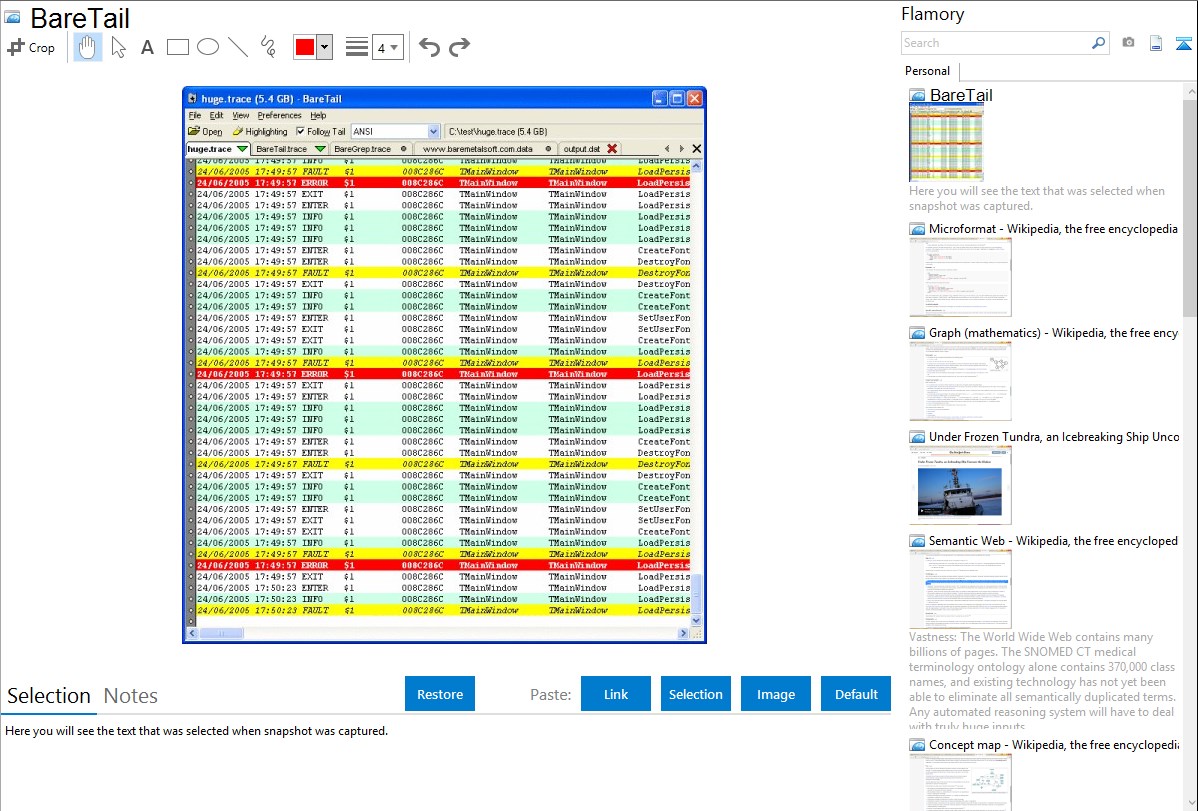
Task: Open the Under Frozen Tundra snapshot thumbnail
Action: (x=960, y=485)
